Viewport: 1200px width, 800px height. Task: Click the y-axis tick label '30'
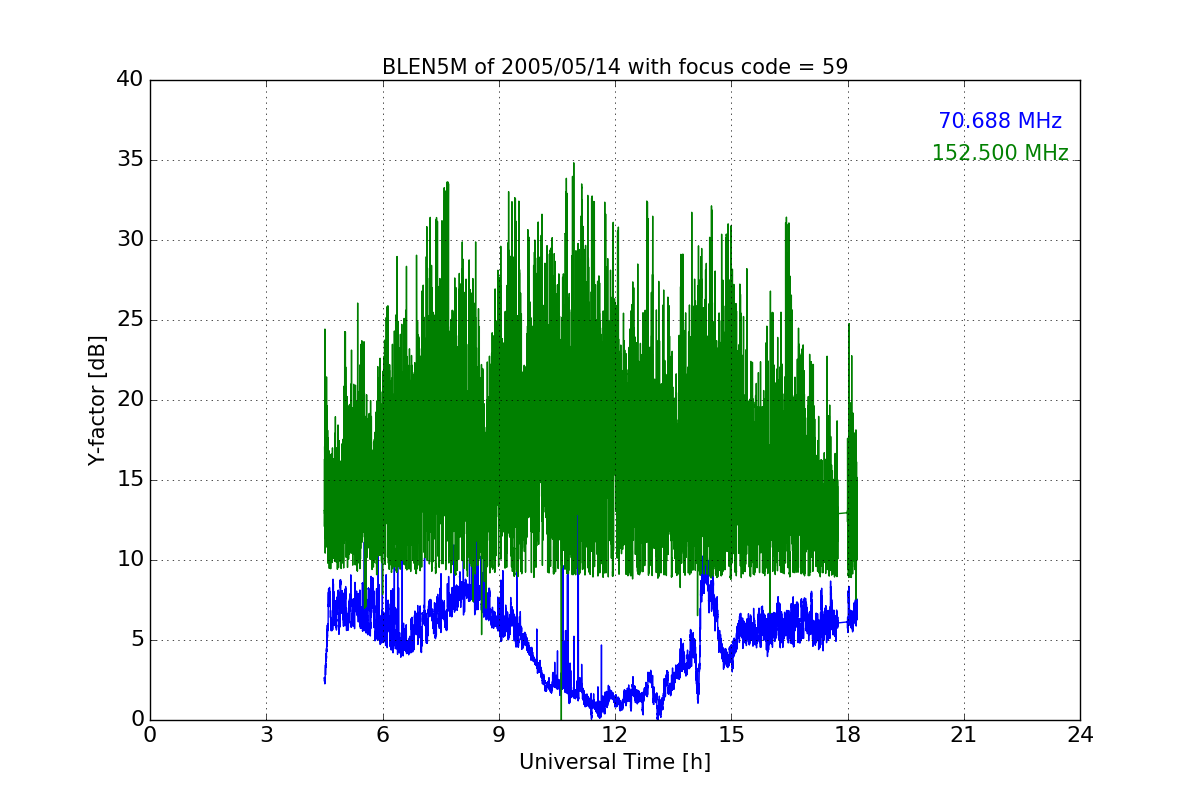tap(130, 240)
